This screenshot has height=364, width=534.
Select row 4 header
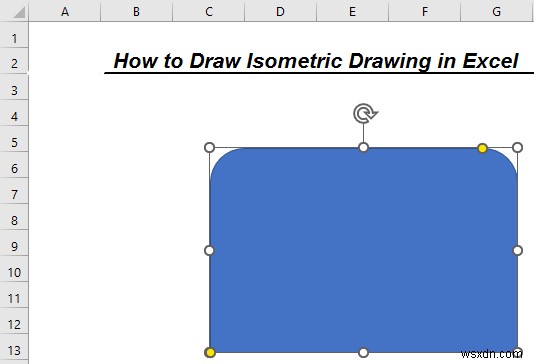[14, 113]
